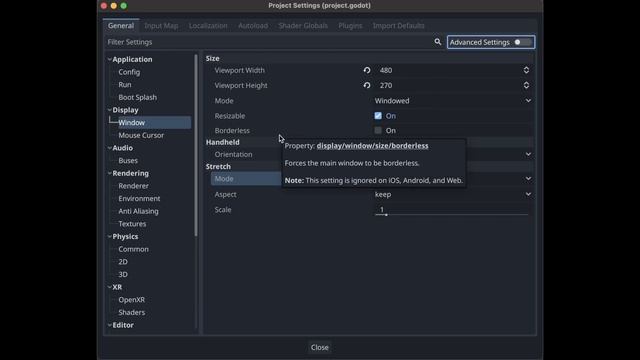Open the Aspect dropdown showing keep
The width and height of the screenshot is (640, 360).
pos(453,194)
